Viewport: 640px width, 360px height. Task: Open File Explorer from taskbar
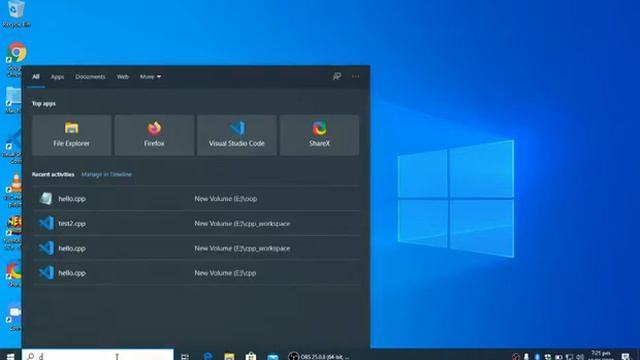tap(229, 356)
